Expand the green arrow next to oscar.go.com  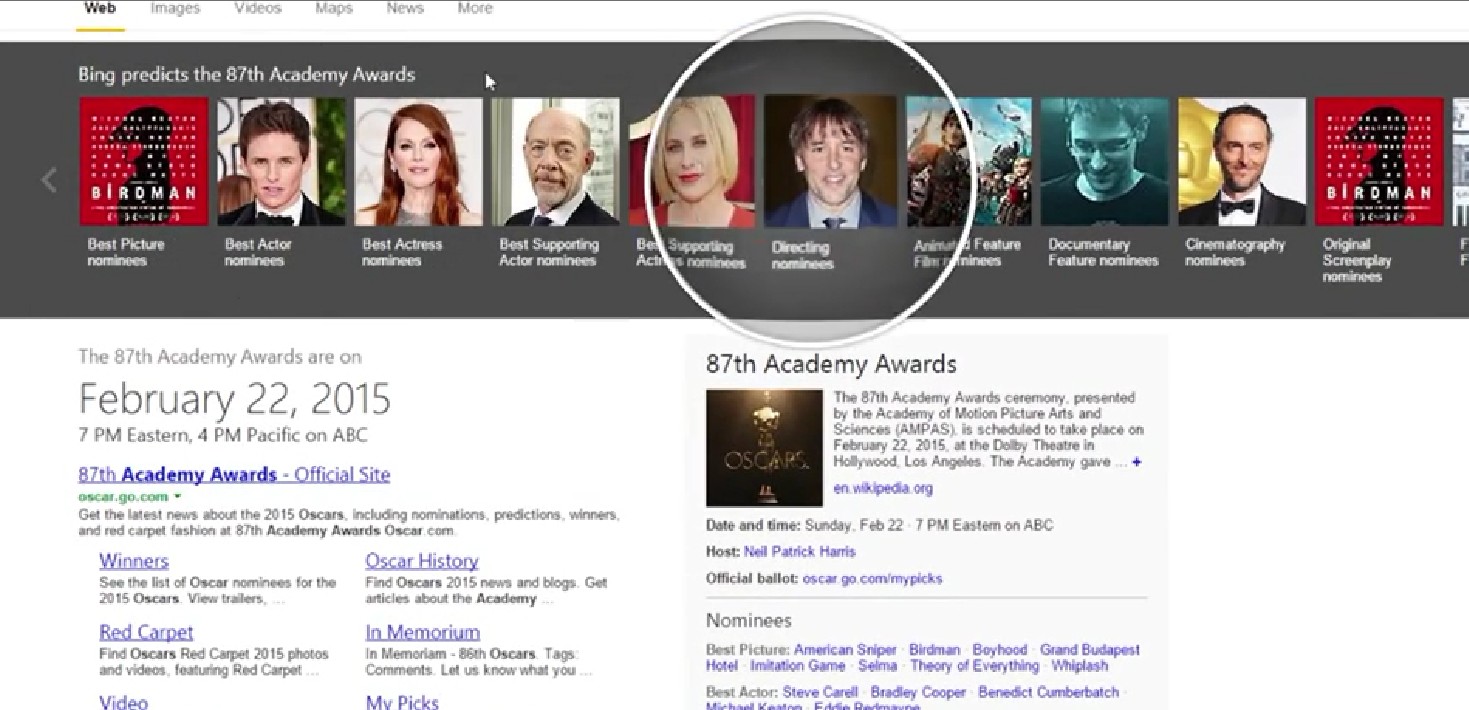(x=177, y=496)
